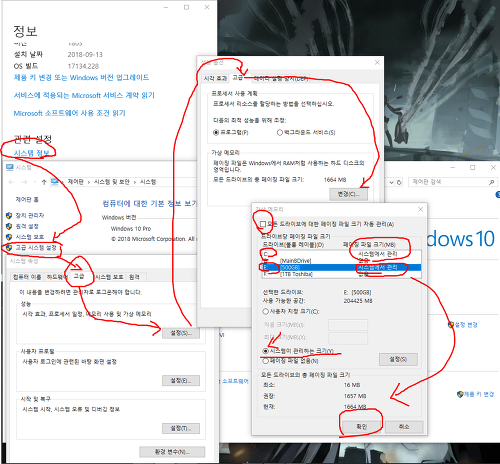500x464 pixels.
Task: Click the refresh icon beside 제어판 검색
Action: (399, 182)
